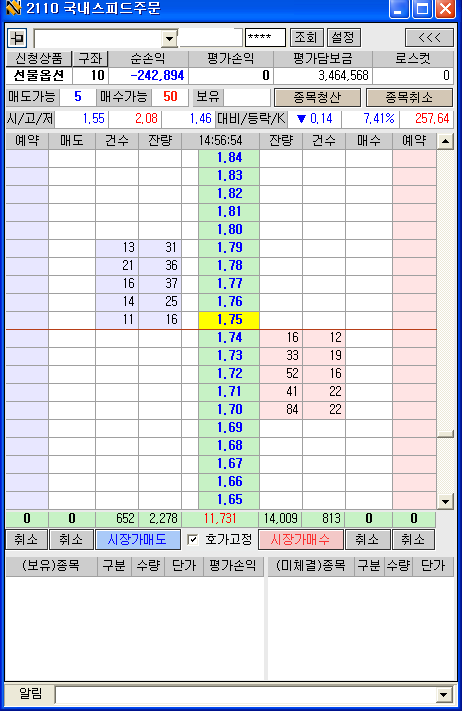Open the 알림 notification dropdown arrow
The height and width of the screenshot is (711, 462).
click(x=443, y=694)
